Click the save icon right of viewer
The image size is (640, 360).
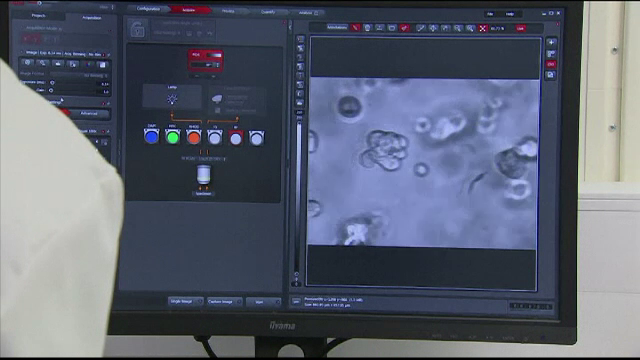click(551, 75)
